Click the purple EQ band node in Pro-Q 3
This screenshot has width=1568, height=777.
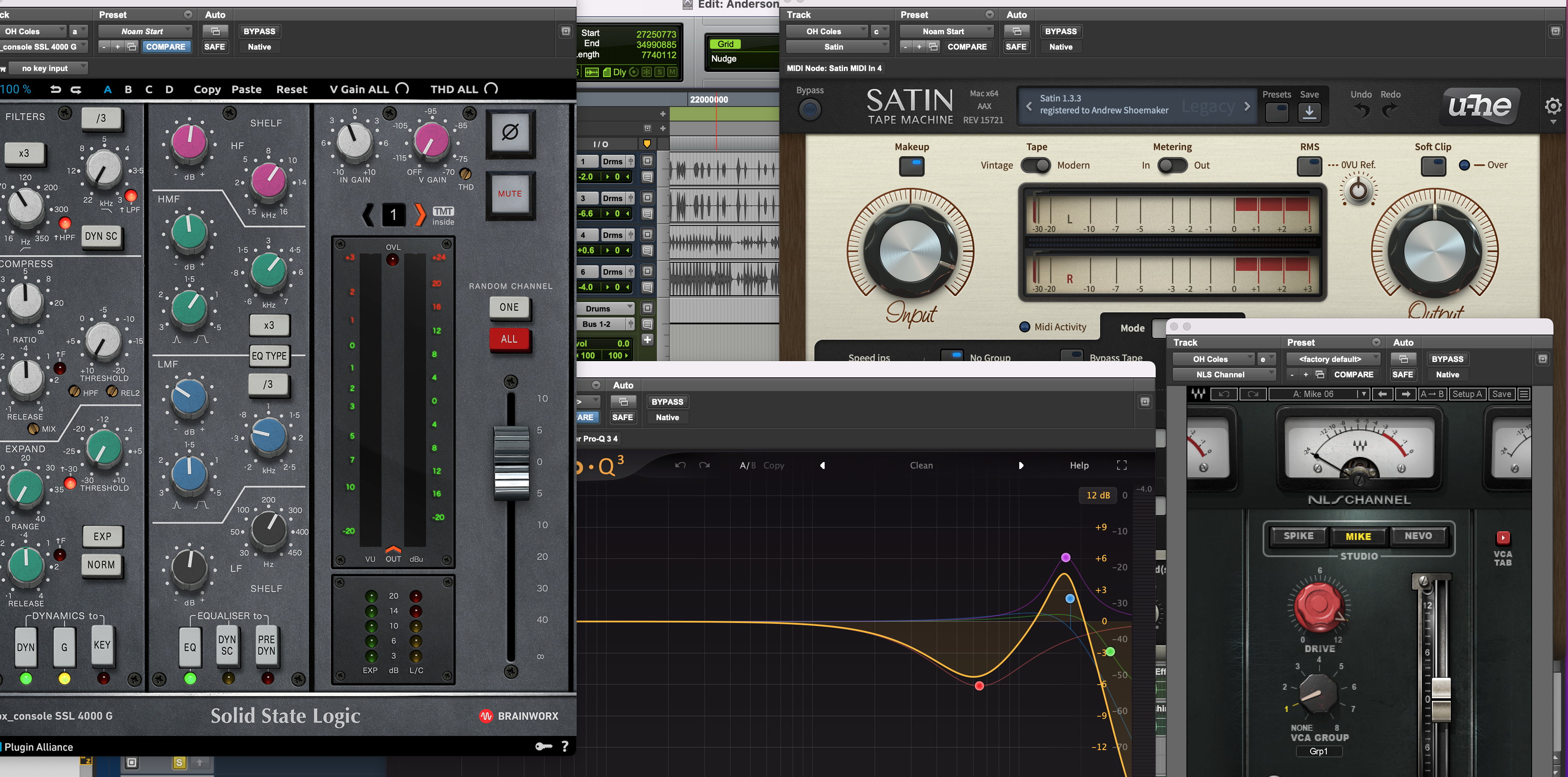pyautogui.click(x=1065, y=557)
